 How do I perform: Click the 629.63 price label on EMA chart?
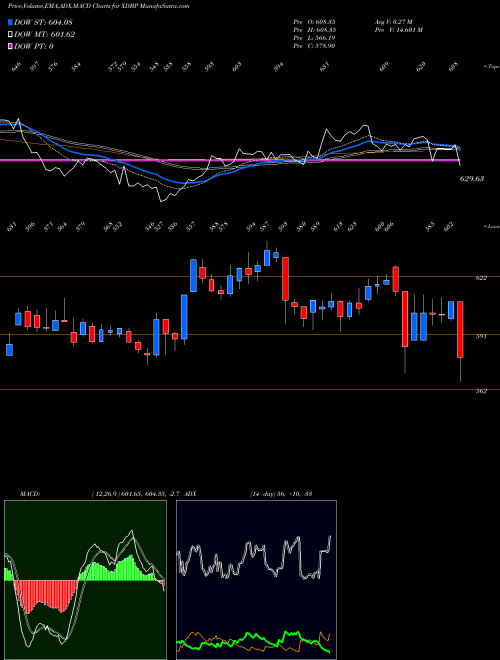(x=472, y=178)
